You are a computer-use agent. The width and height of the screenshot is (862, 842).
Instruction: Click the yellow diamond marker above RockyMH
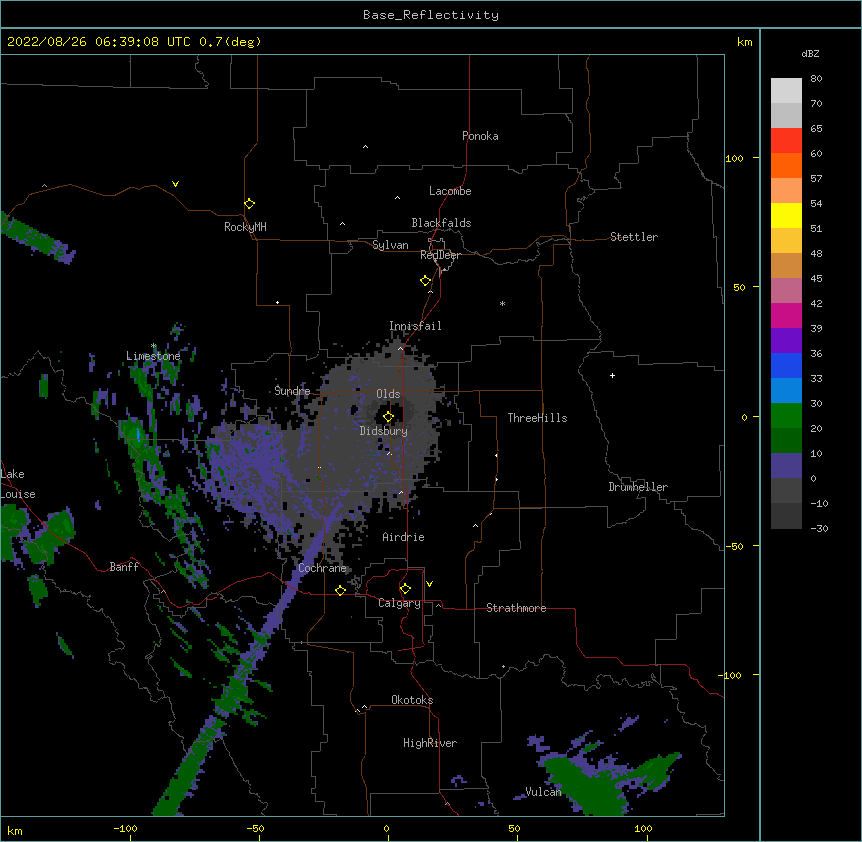tap(250, 204)
